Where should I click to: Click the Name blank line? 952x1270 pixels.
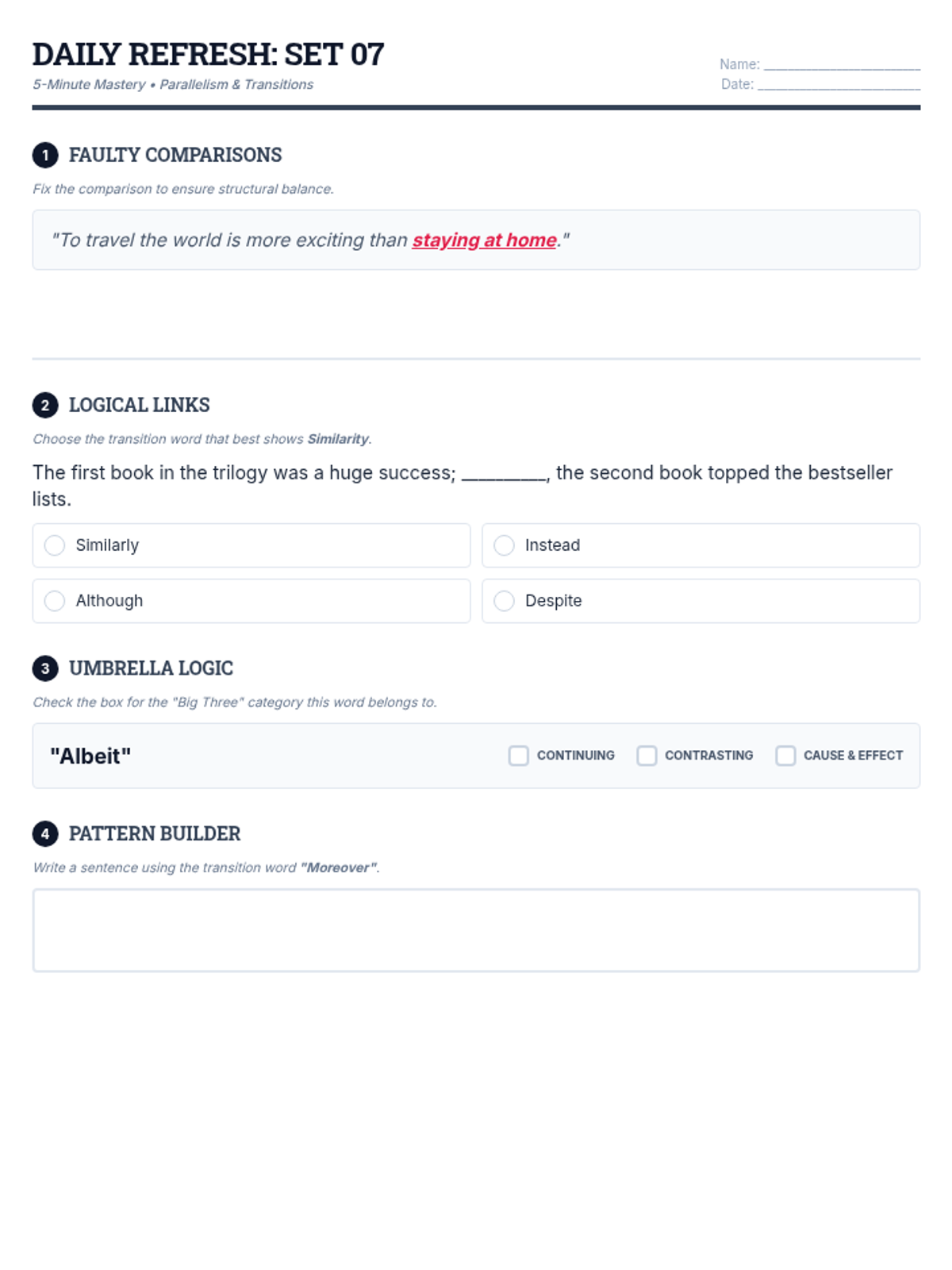coord(841,65)
